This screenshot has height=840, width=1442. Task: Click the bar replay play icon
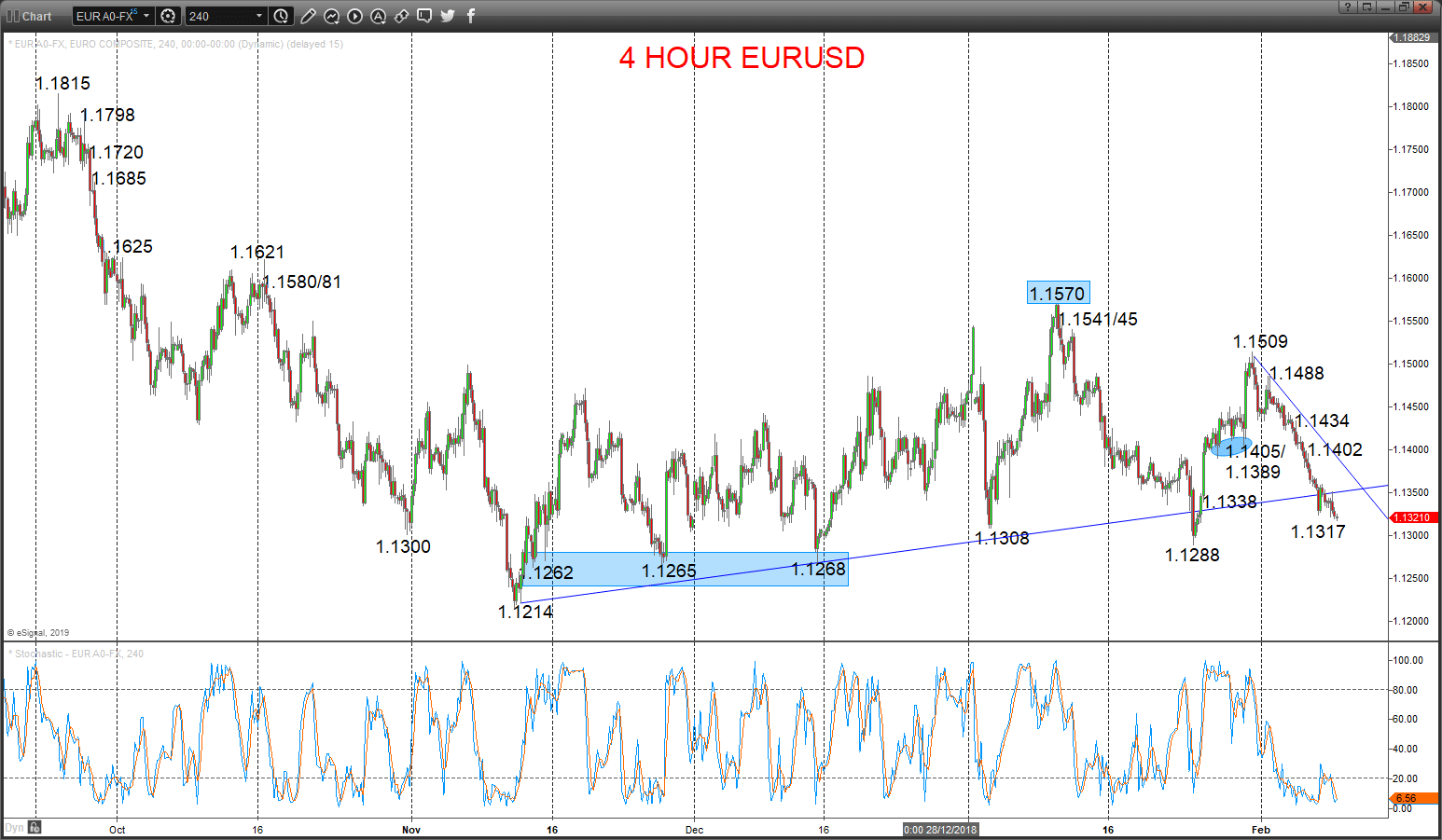click(x=354, y=16)
